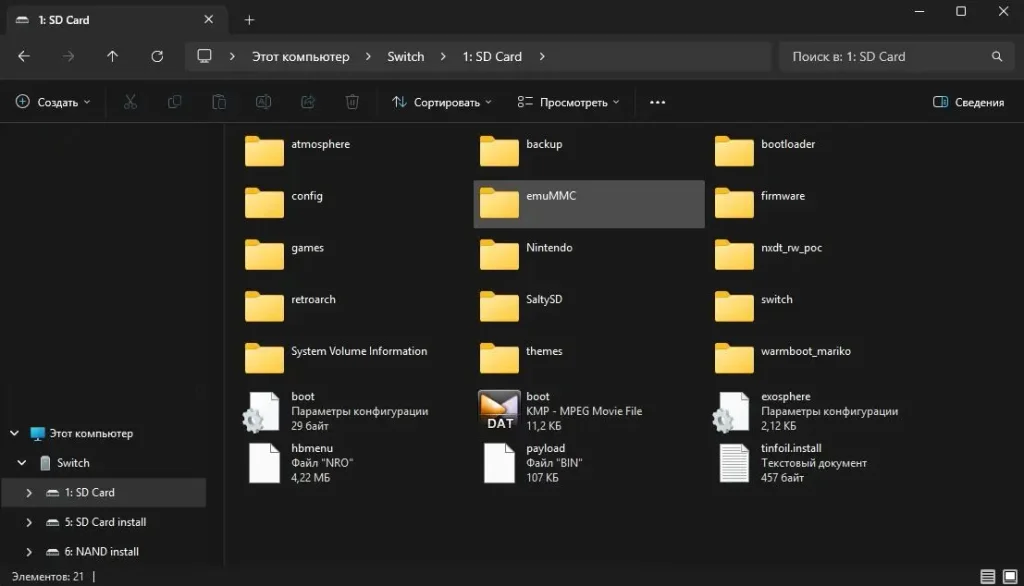Switch to details list view icon
The image size is (1024, 586).
pos(987,576)
